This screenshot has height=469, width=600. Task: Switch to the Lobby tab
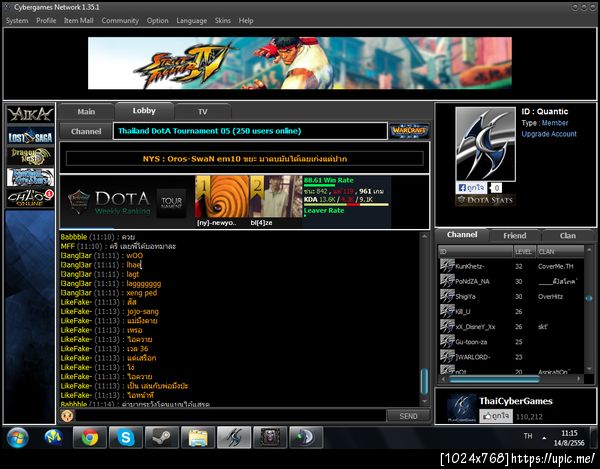144,111
